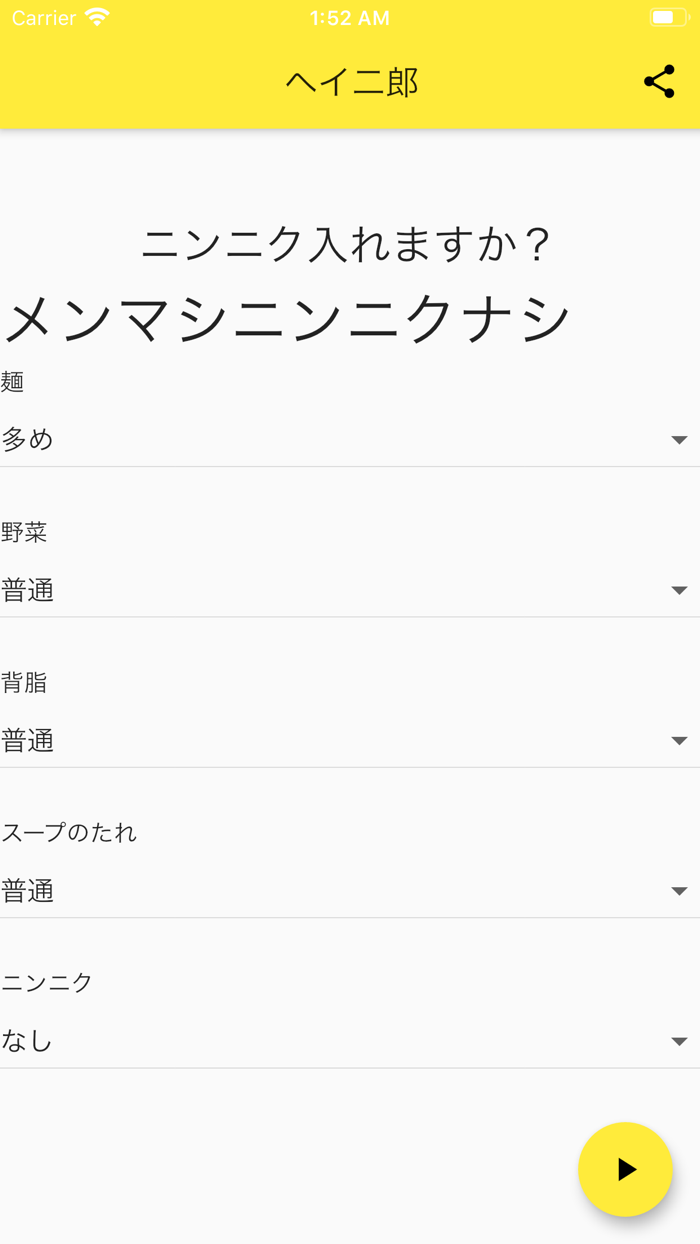The width and height of the screenshot is (700, 1244).
Task: Tap the play triangle inside the floating button
Action: (627, 1169)
